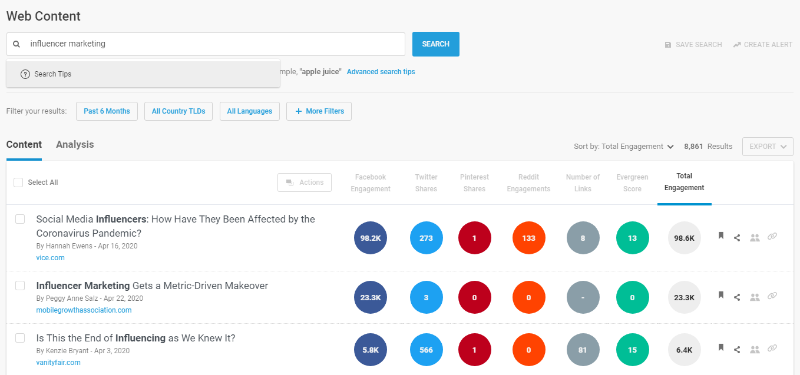Screen dimensions: 800x375
Task: Click the 81 links bubble
Action: (583, 350)
